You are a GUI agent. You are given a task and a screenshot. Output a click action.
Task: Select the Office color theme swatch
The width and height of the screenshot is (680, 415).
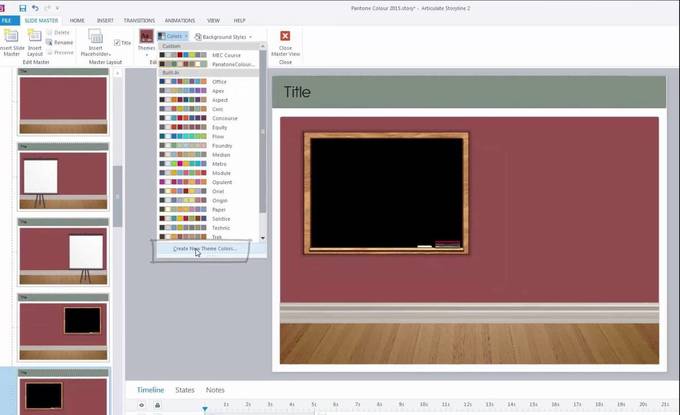(184, 82)
